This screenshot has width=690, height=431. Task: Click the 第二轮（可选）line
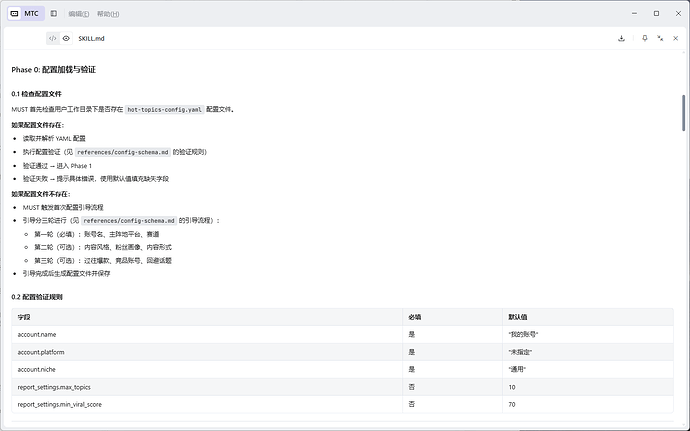point(103,247)
